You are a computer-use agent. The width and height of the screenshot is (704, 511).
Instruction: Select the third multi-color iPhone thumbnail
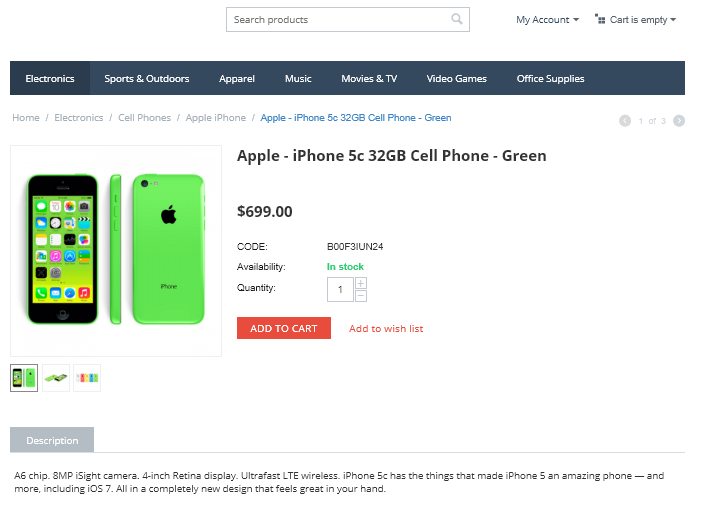(x=87, y=378)
